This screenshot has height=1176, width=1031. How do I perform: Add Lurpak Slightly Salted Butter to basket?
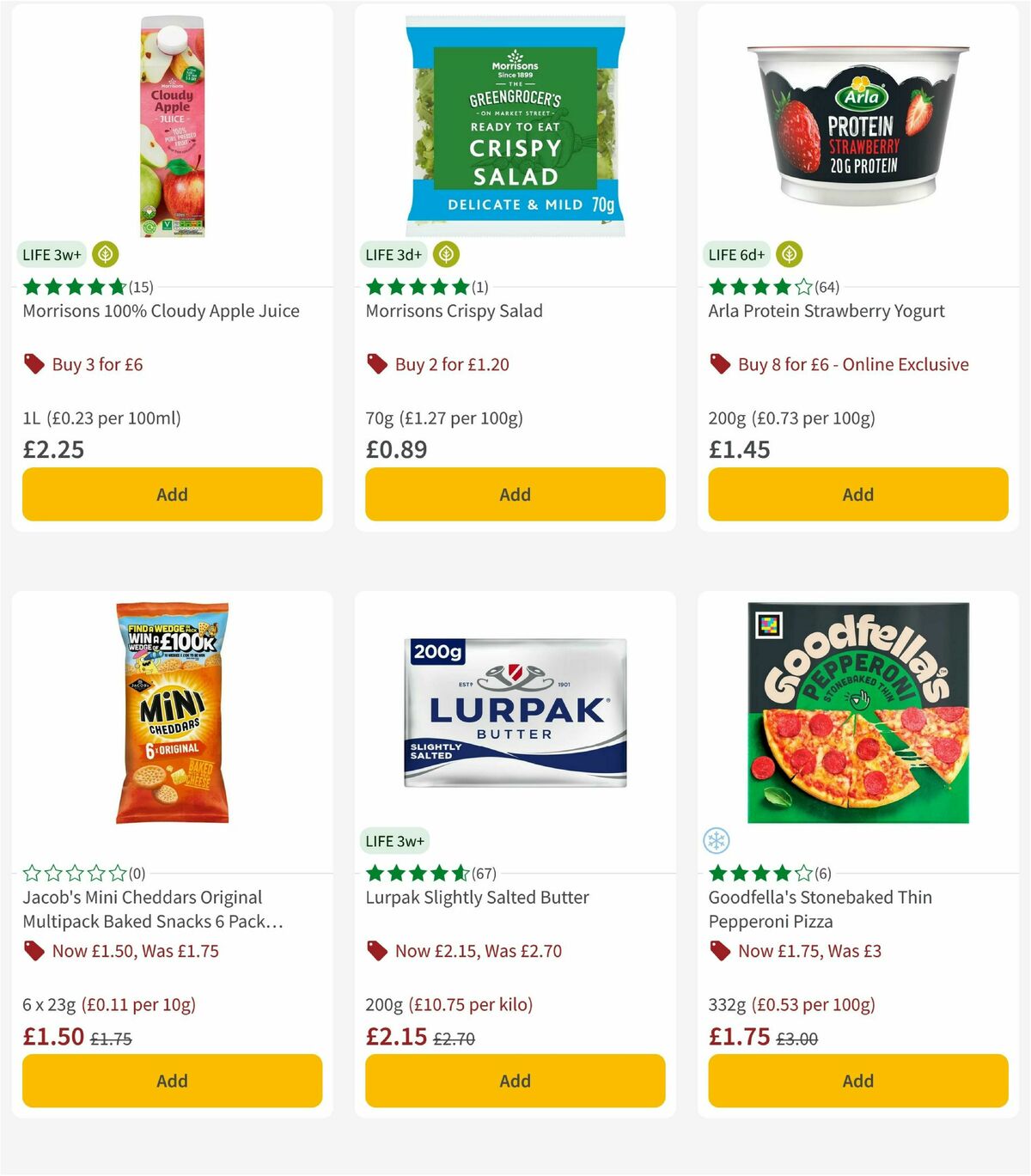(x=515, y=1081)
